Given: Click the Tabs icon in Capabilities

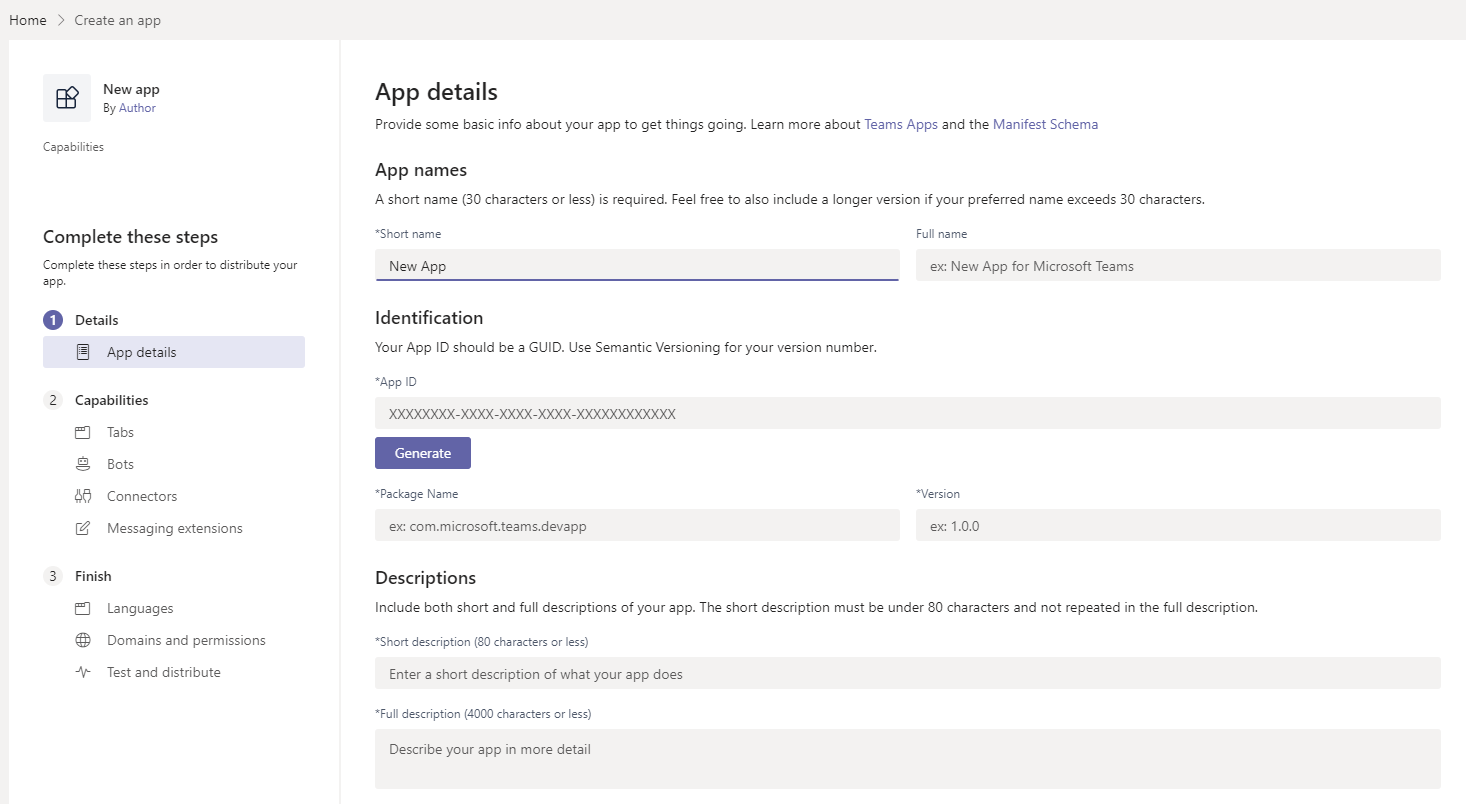Looking at the screenshot, I should pos(83,432).
